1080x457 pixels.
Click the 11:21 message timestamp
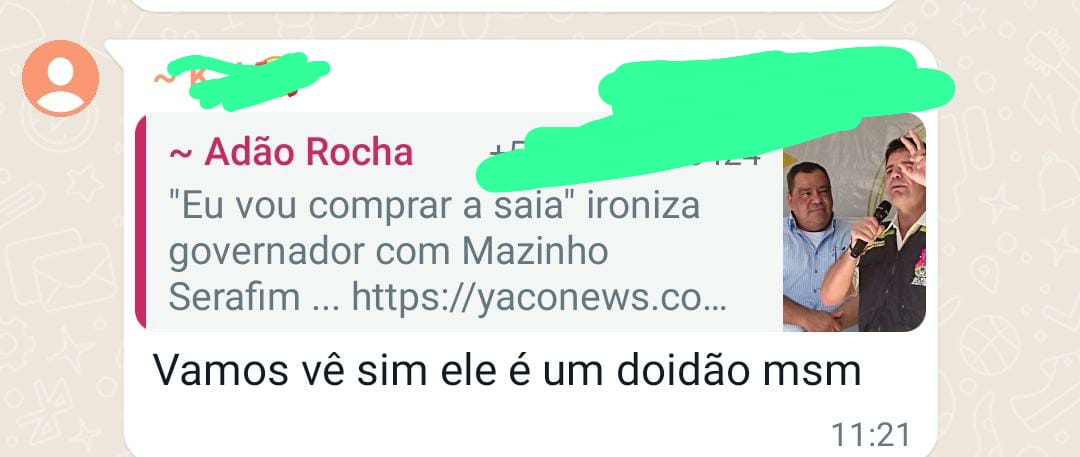(871, 435)
